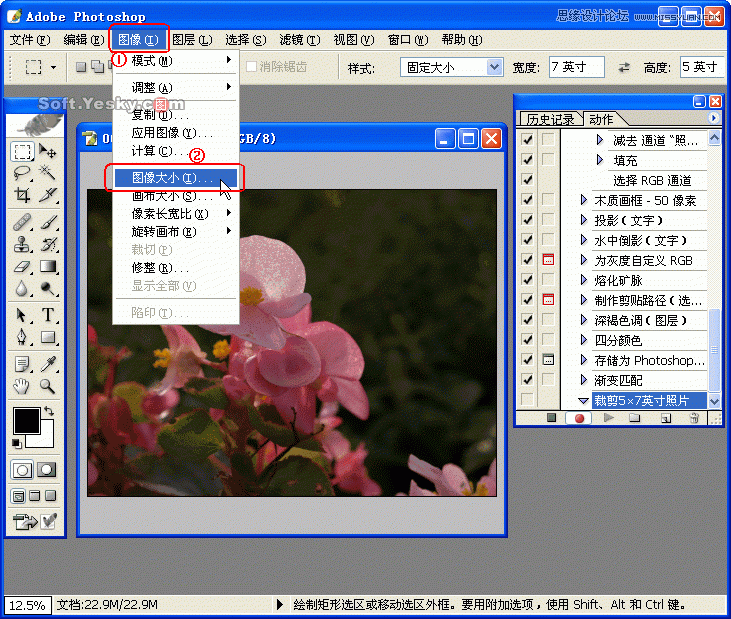Viewport: 731px width, 619px height.
Task: Expand the 水中倒影(文字) action
Action: 583,240
